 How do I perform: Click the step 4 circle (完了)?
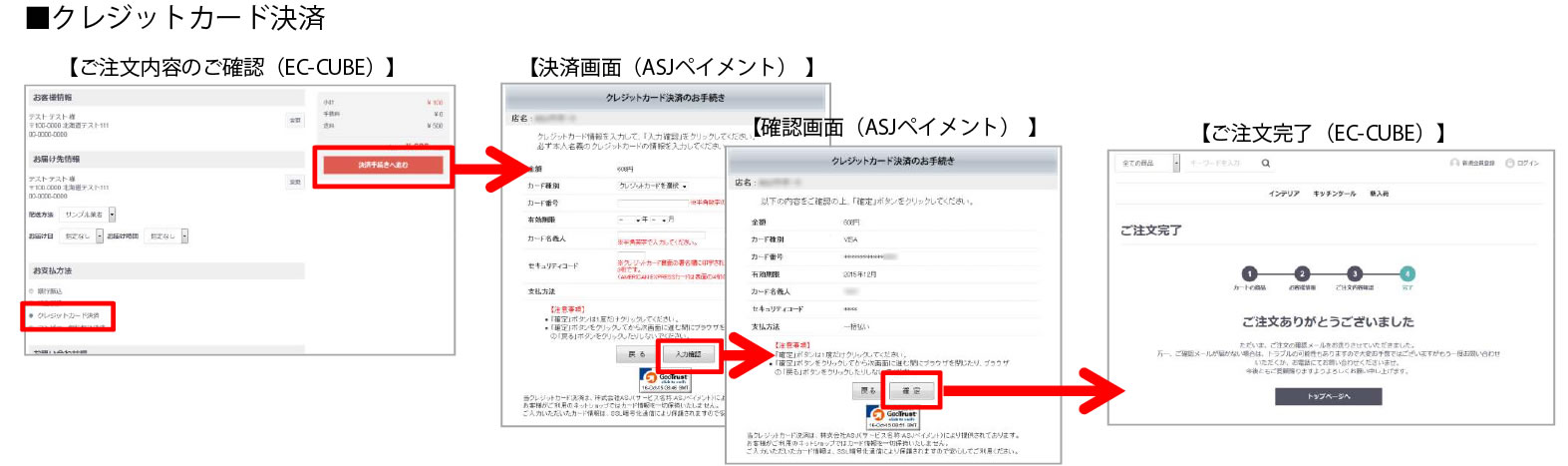pos(1407,273)
